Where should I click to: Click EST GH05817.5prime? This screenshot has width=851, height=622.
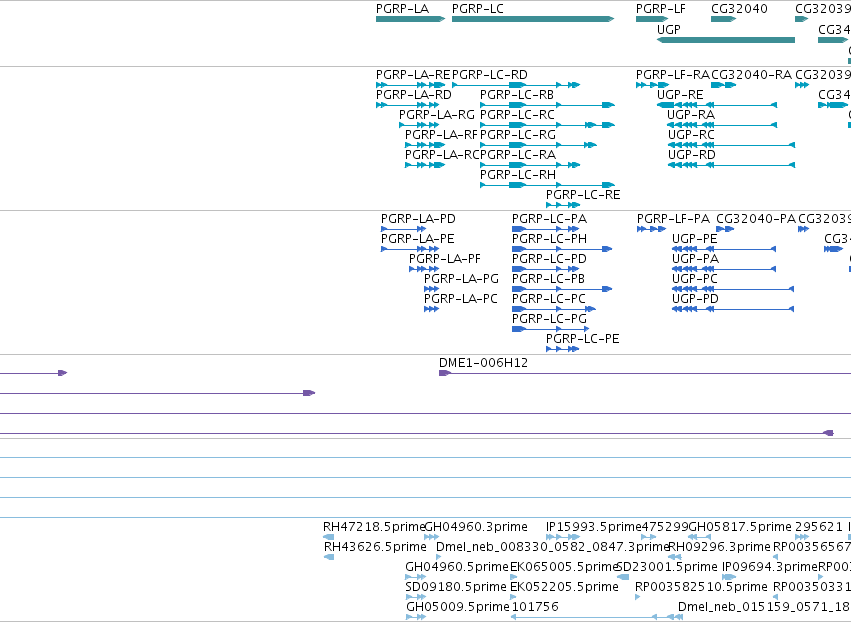[x=700, y=537]
